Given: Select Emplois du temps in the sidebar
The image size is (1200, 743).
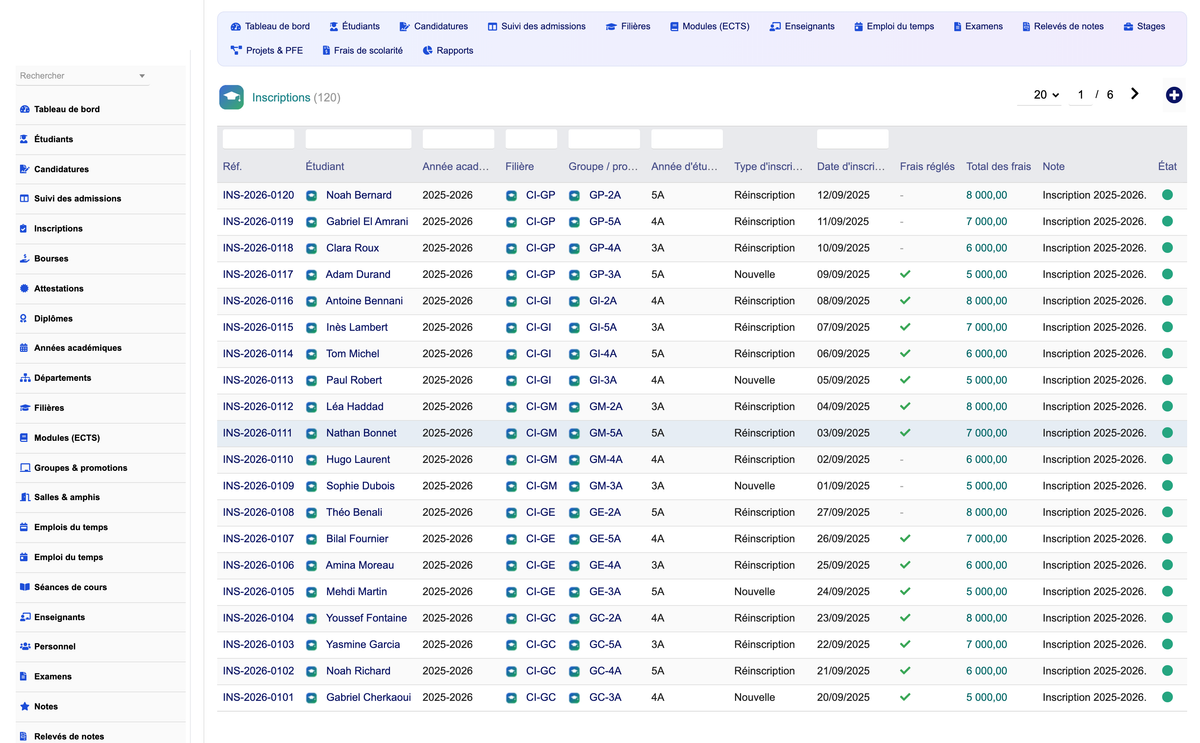Looking at the screenshot, I should pyautogui.click(x=71, y=527).
